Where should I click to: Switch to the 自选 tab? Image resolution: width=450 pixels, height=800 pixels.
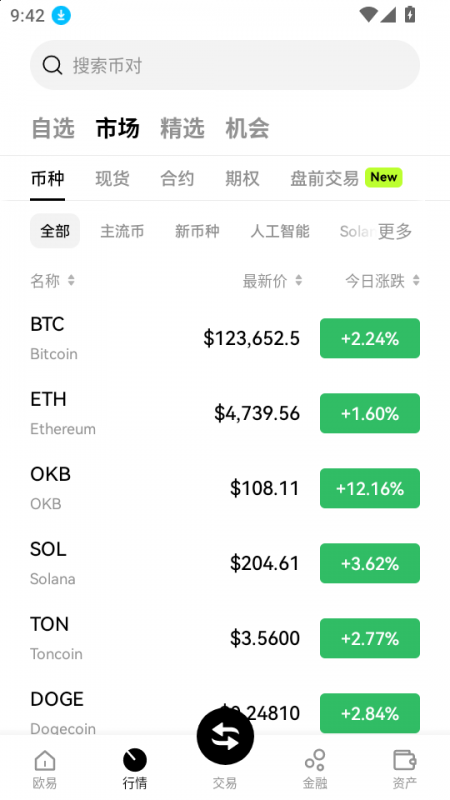pos(53,128)
